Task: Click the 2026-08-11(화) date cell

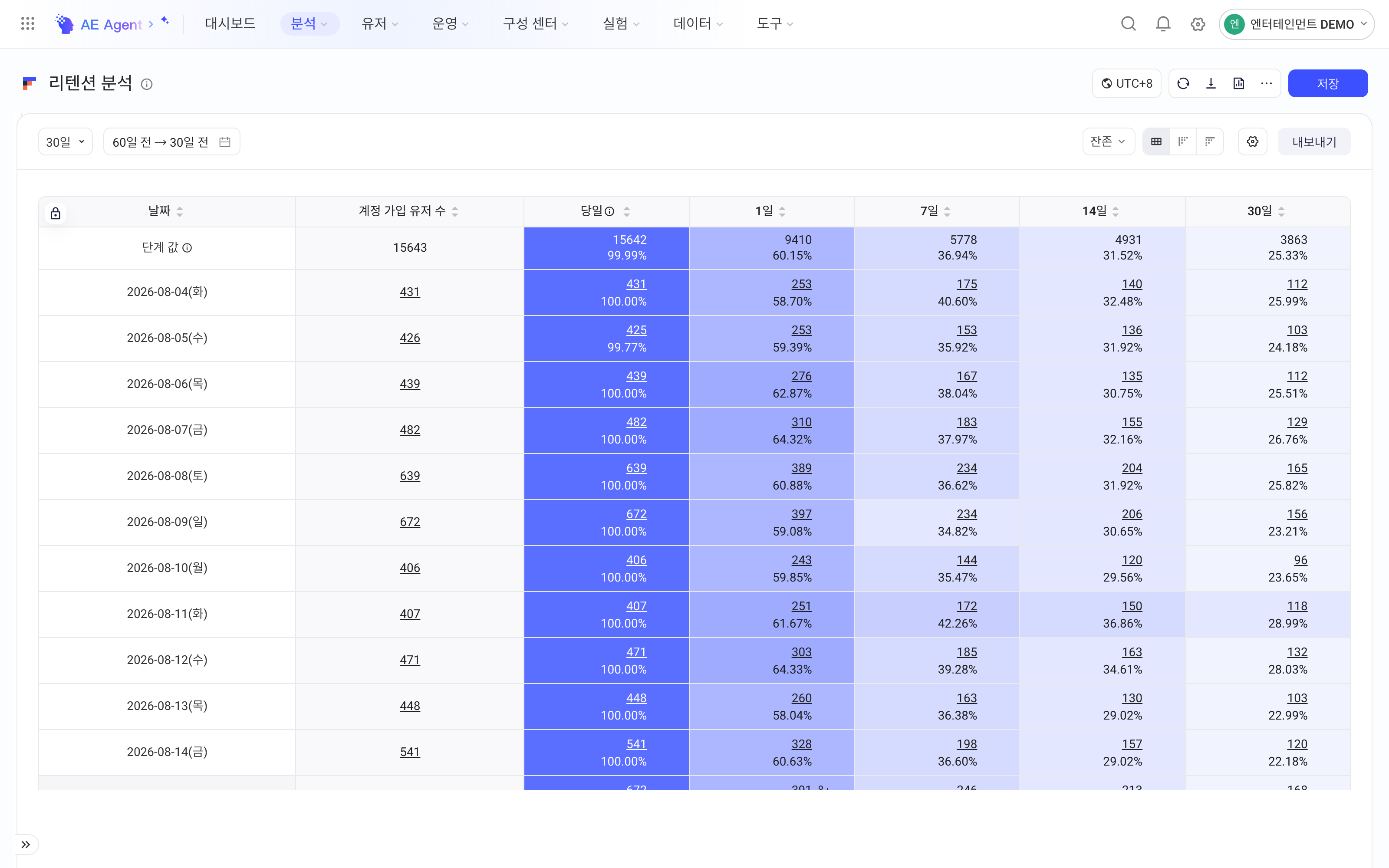Action: click(x=167, y=614)
